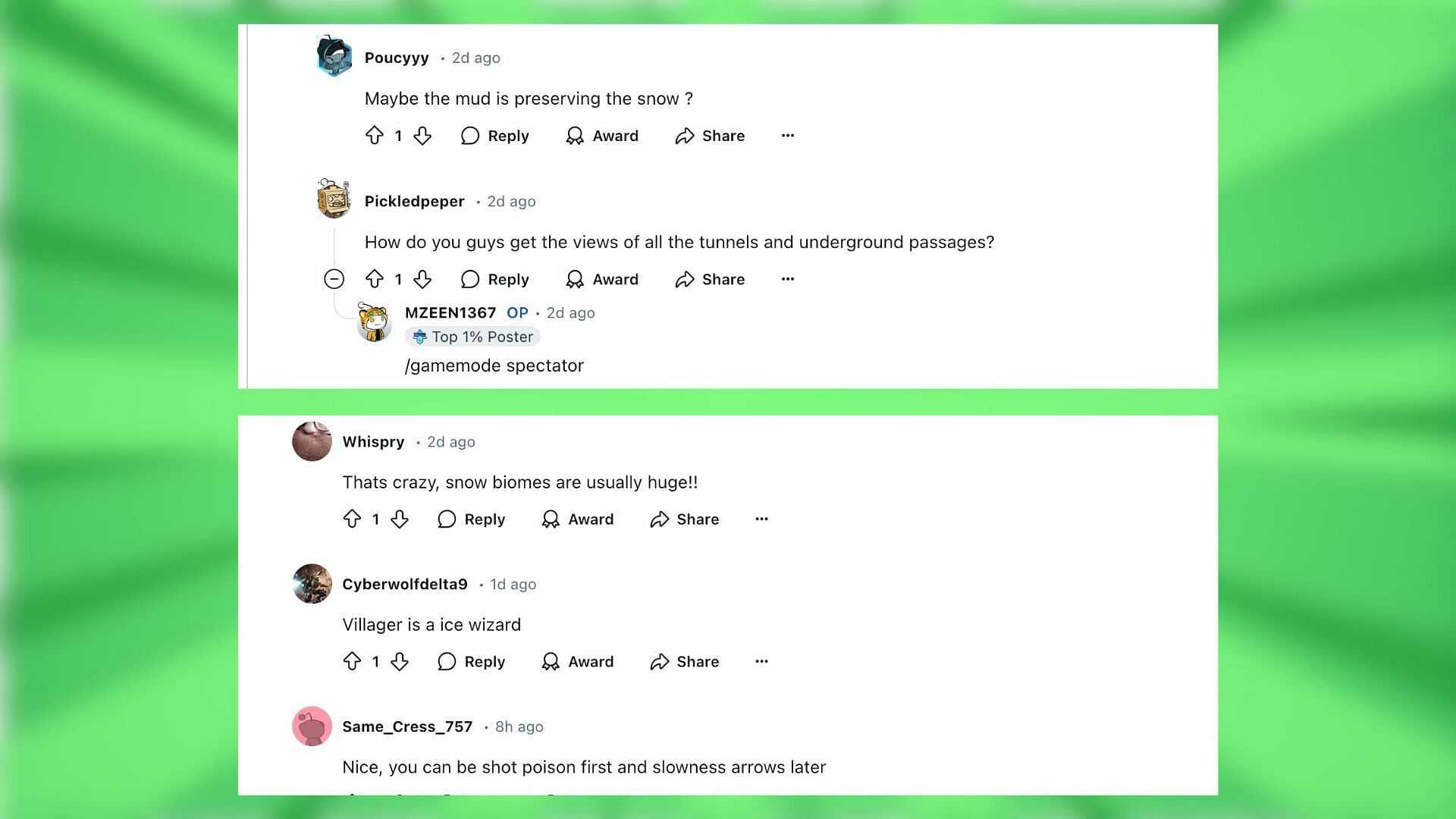This screenshot has width=1456, height=819.
Task: Toggle collapse on Pickledpeper's comment thread
Action: (x=334, y=279)
